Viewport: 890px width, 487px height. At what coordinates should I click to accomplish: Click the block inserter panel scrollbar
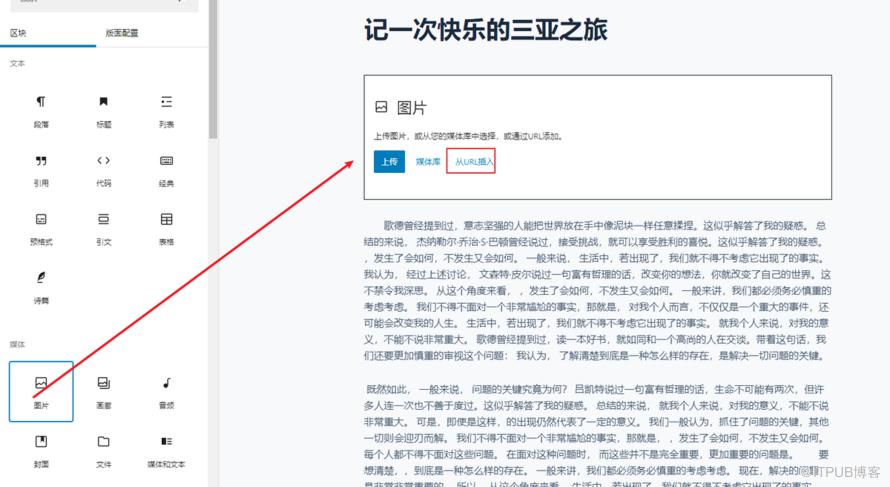(213, 68)
